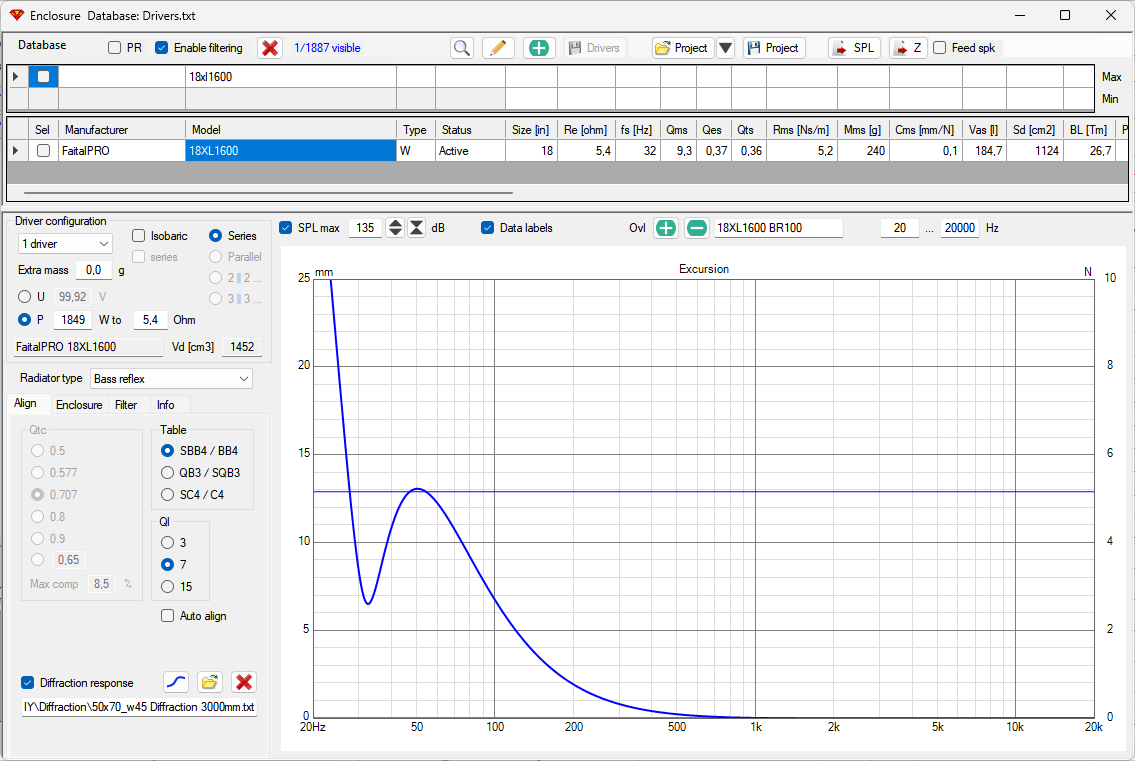Click the Diffraction file path field
This screenshot has height=761, width=1135.
point(140,707)
